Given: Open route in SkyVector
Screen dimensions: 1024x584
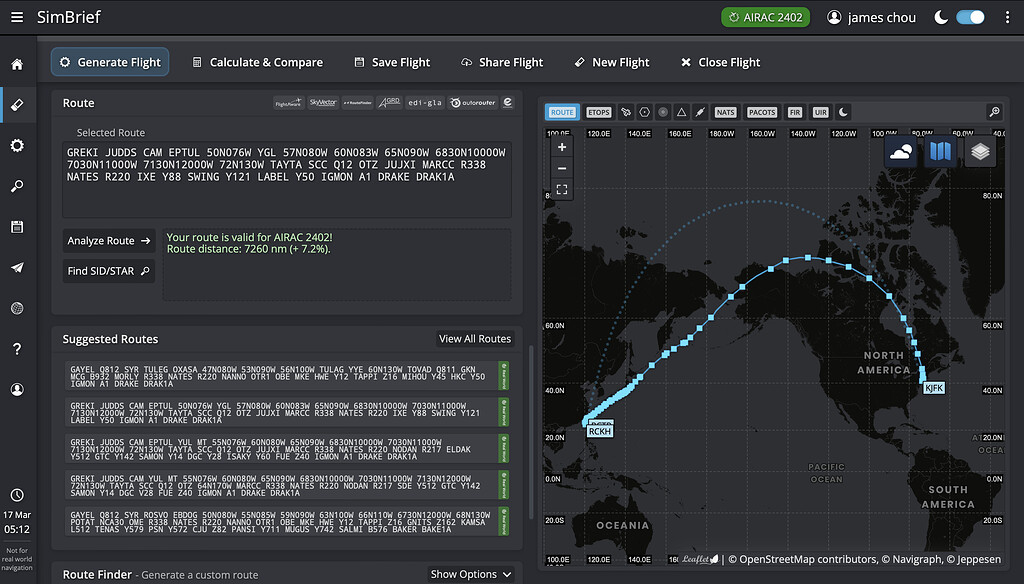Looking at the screenshot, I should [322, 103].
